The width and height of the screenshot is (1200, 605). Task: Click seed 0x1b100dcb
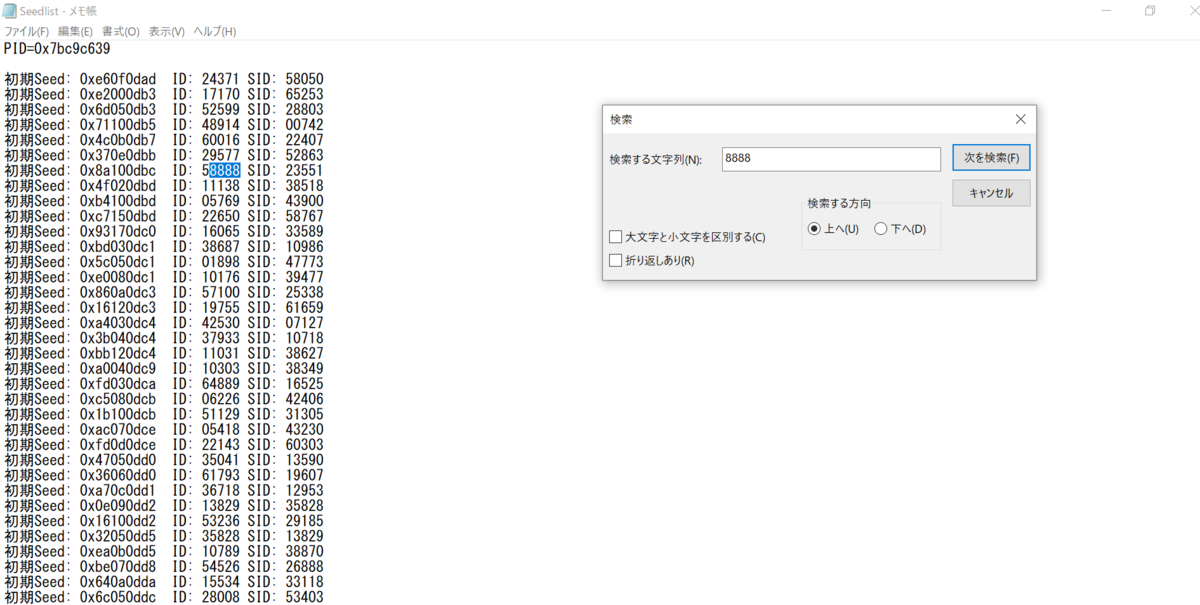point(118,415)
